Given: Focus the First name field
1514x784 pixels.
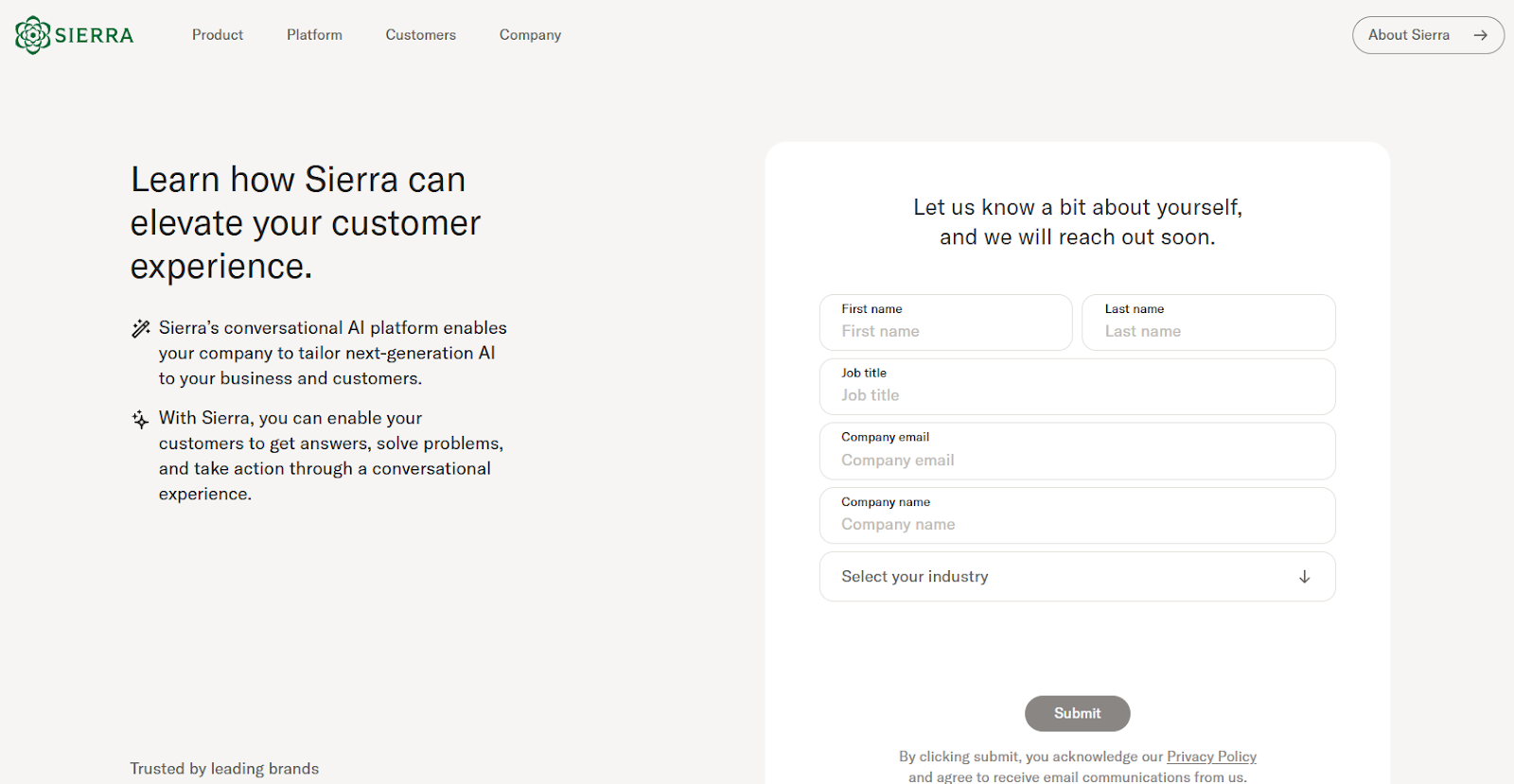Looking at the screenshot, I should click(945, 331).
